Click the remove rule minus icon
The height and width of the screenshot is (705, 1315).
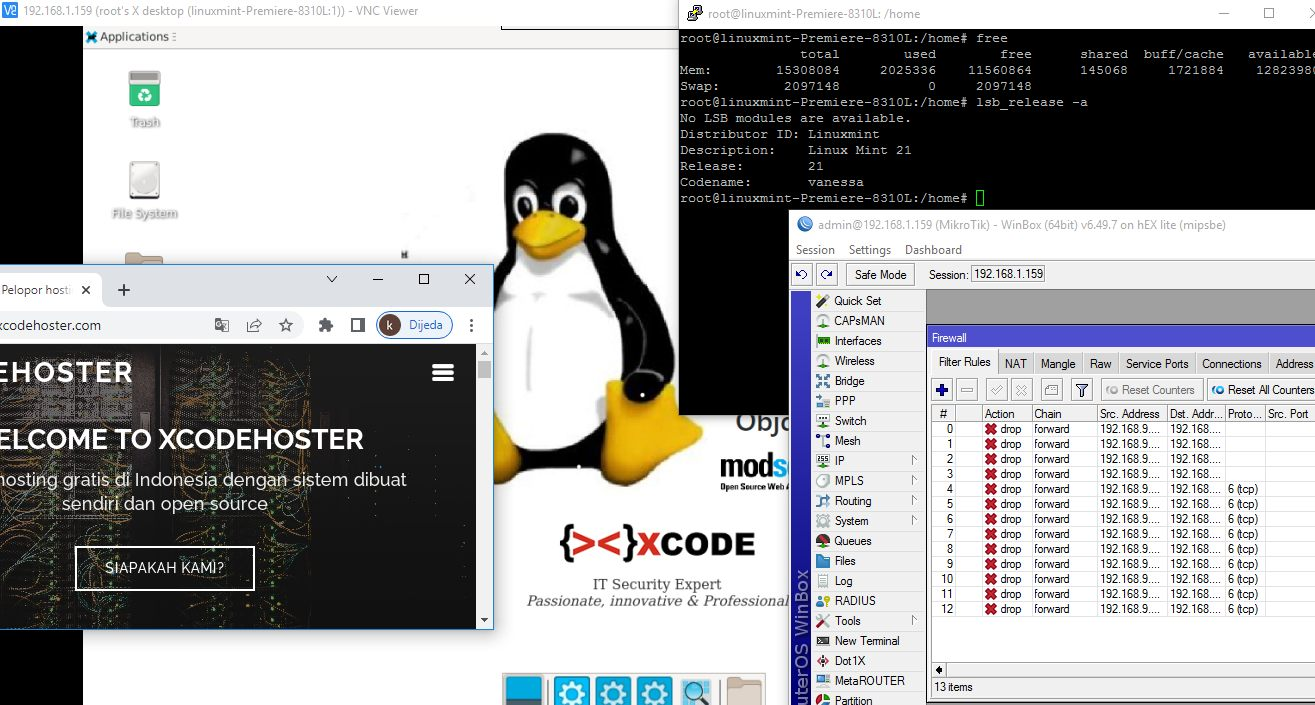click(x=967, y=390)
